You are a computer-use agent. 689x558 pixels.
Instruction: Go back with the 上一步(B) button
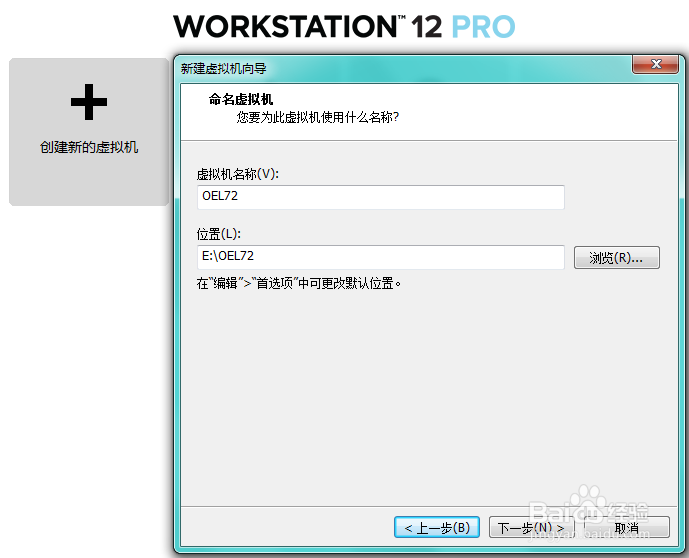437,527
